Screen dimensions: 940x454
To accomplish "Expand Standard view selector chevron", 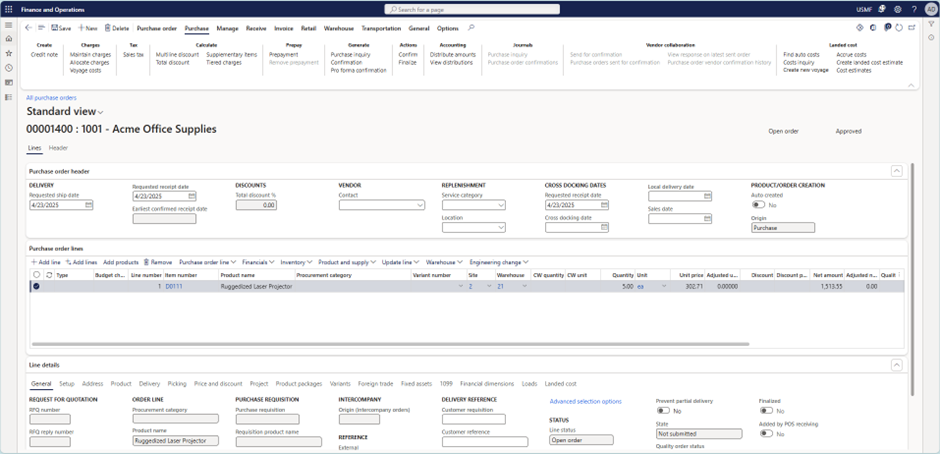I will point(101,112).
